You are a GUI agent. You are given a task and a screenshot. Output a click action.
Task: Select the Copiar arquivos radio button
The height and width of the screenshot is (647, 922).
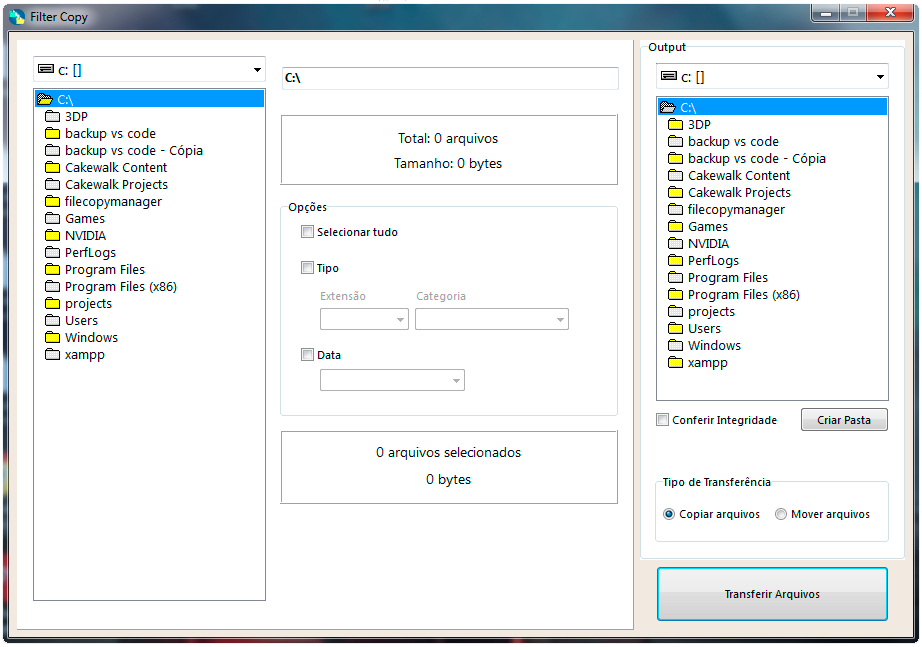[x=669, y=514]
